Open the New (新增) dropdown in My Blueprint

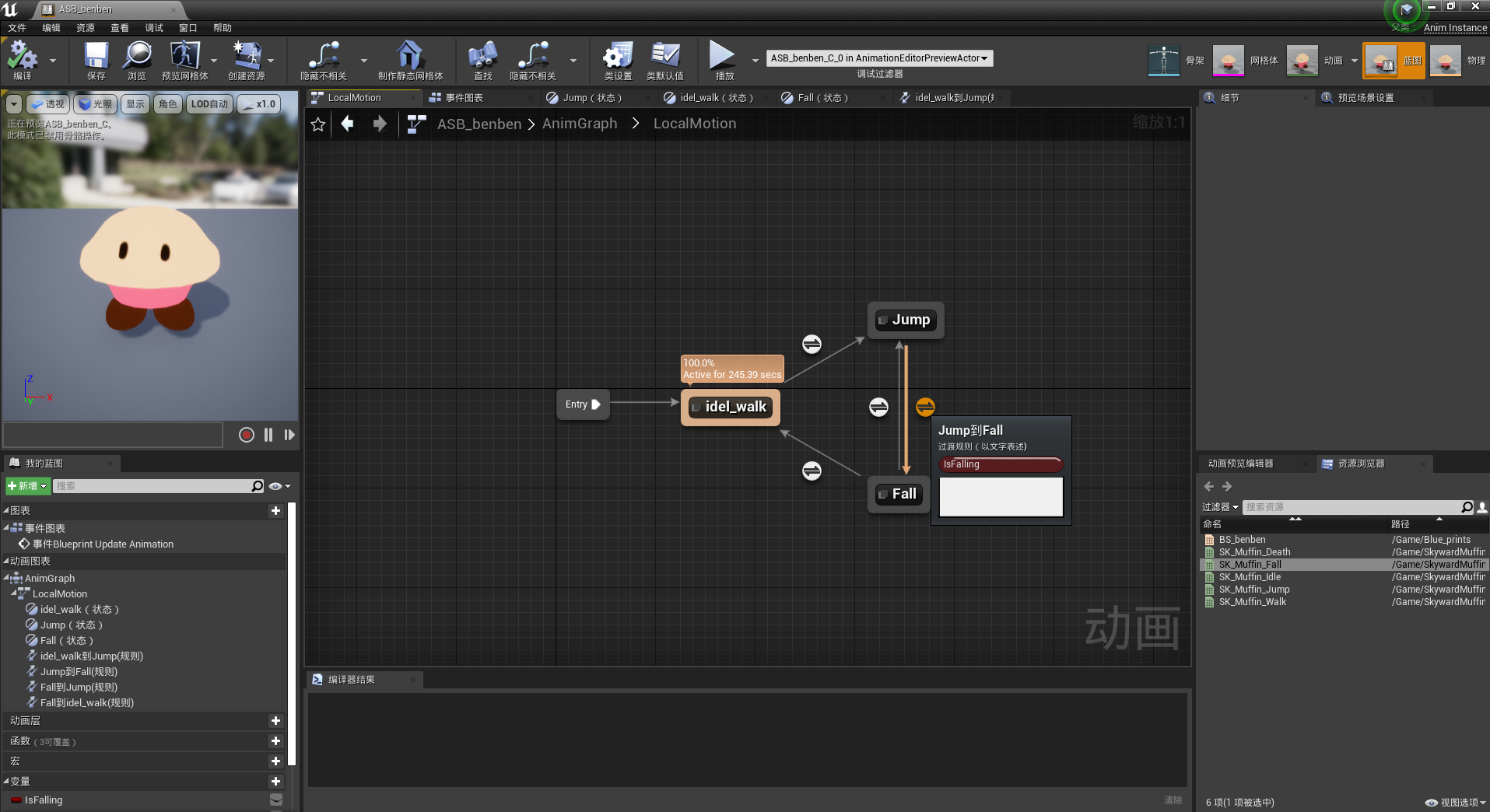coord(28,486)
